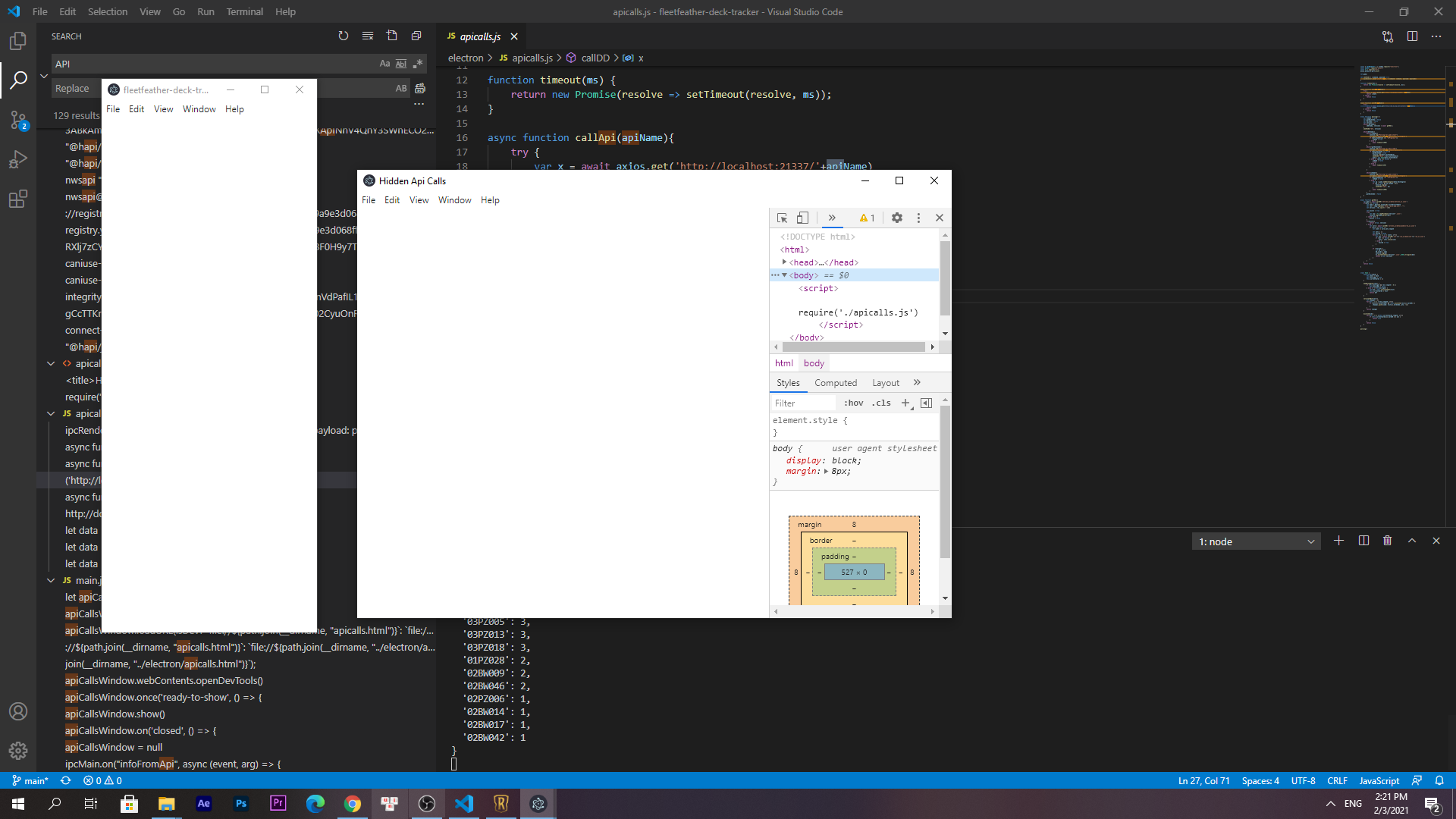Change the CRLF end of line sequence
Viewport: 1456px width, 819px height.
point(1337,780)
